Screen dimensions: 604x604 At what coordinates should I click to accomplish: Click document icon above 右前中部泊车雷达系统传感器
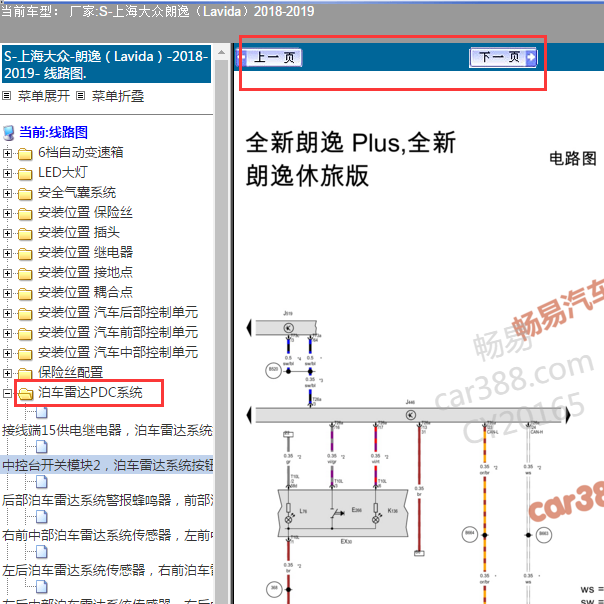pyautogui.click(x=42, y=517)
